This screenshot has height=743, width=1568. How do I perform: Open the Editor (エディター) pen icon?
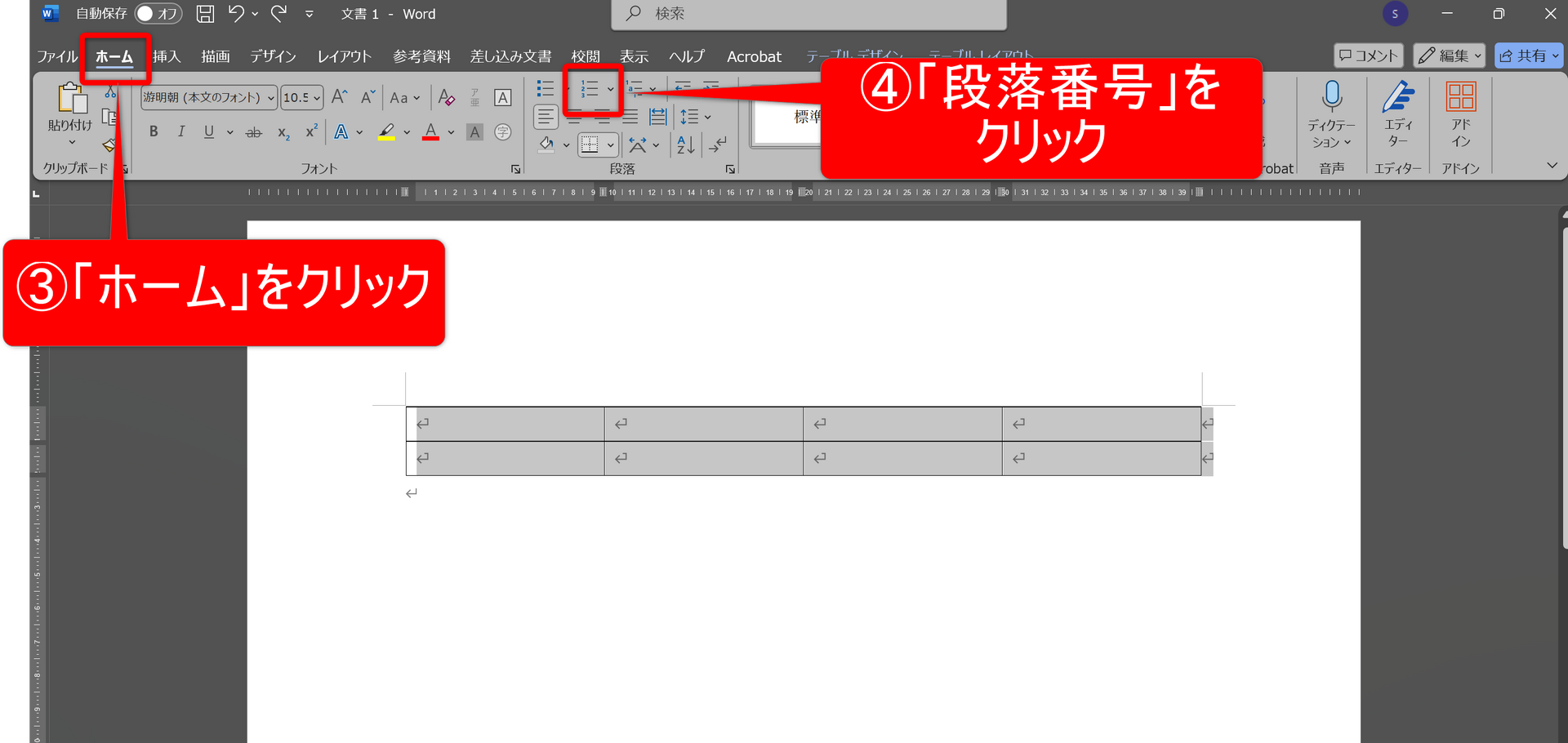coord(1397,98)
